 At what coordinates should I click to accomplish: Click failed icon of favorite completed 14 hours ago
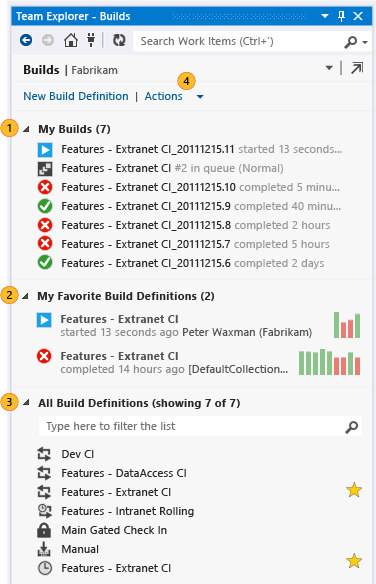pos(44,356)
